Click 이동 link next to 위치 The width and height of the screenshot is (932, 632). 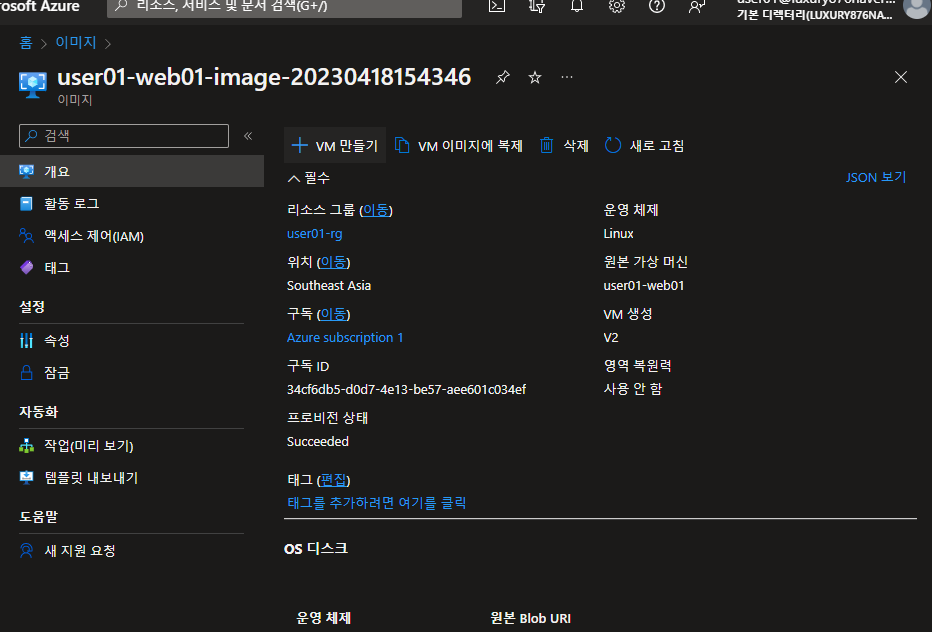tap(333, 262)
